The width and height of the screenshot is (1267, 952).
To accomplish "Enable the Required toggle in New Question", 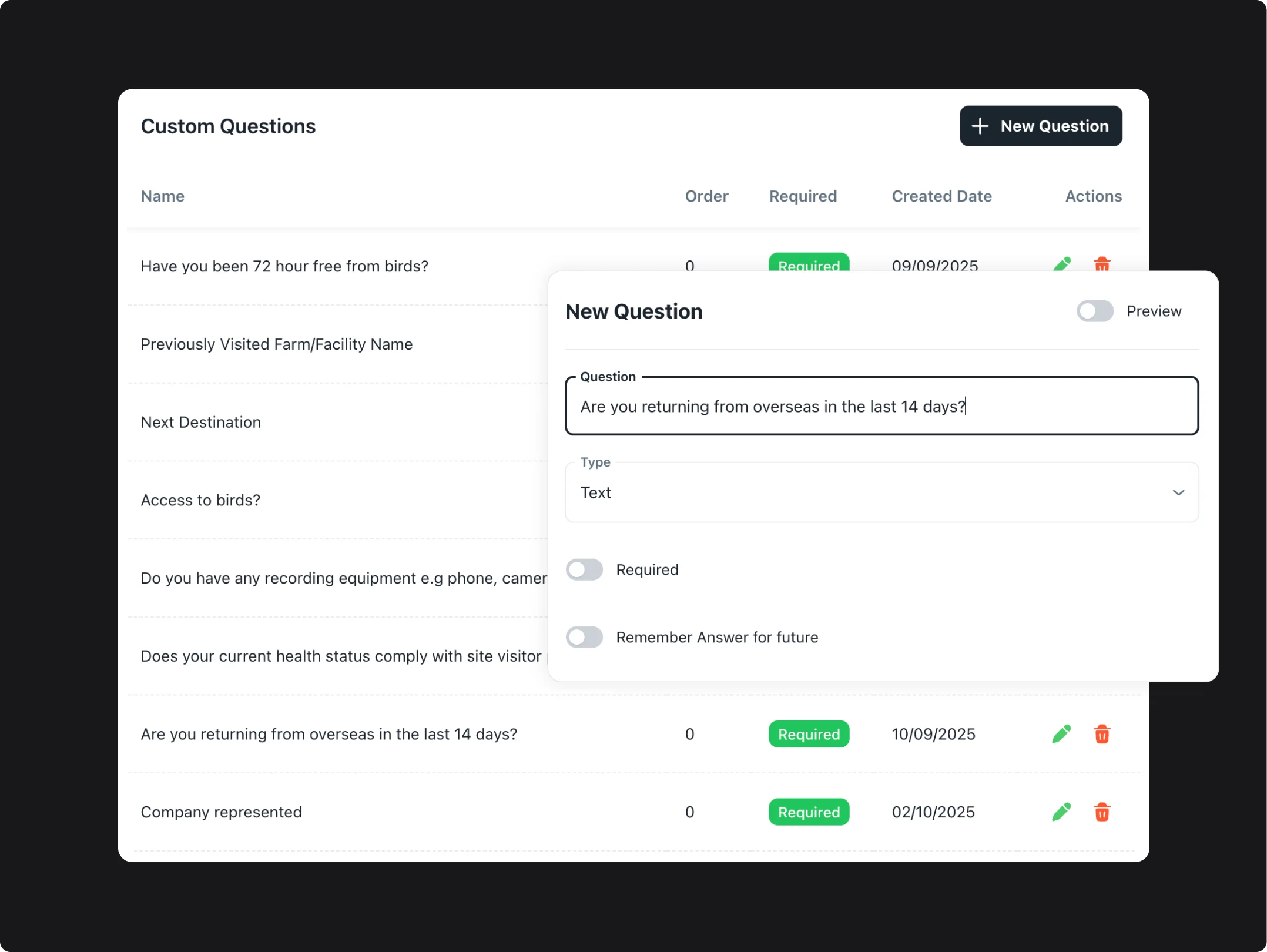I will [584, 569].
